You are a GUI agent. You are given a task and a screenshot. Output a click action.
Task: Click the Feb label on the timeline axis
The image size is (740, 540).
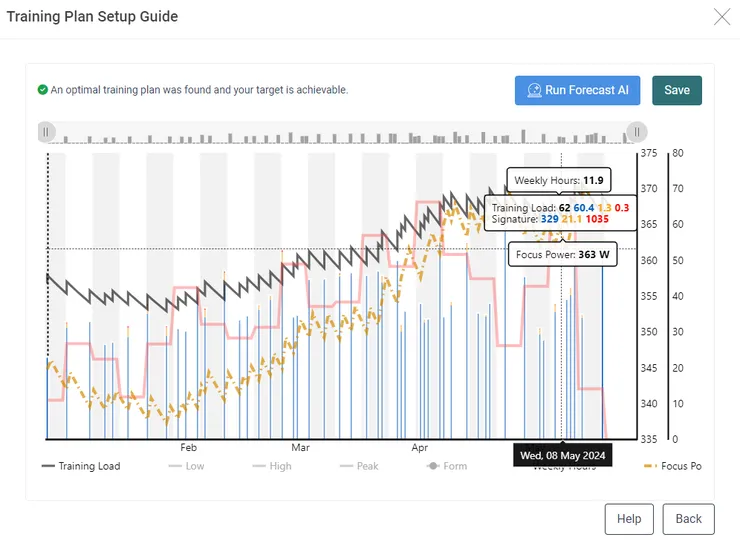(188, 447)
